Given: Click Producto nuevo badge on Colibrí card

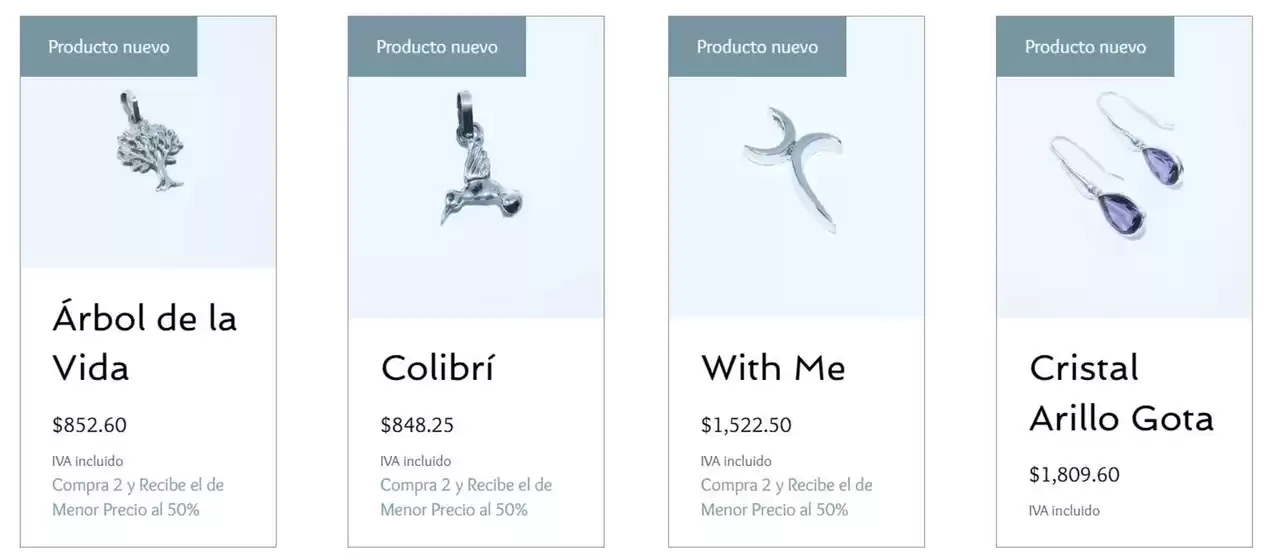Looking at the screenshot, I should point(437,47).
